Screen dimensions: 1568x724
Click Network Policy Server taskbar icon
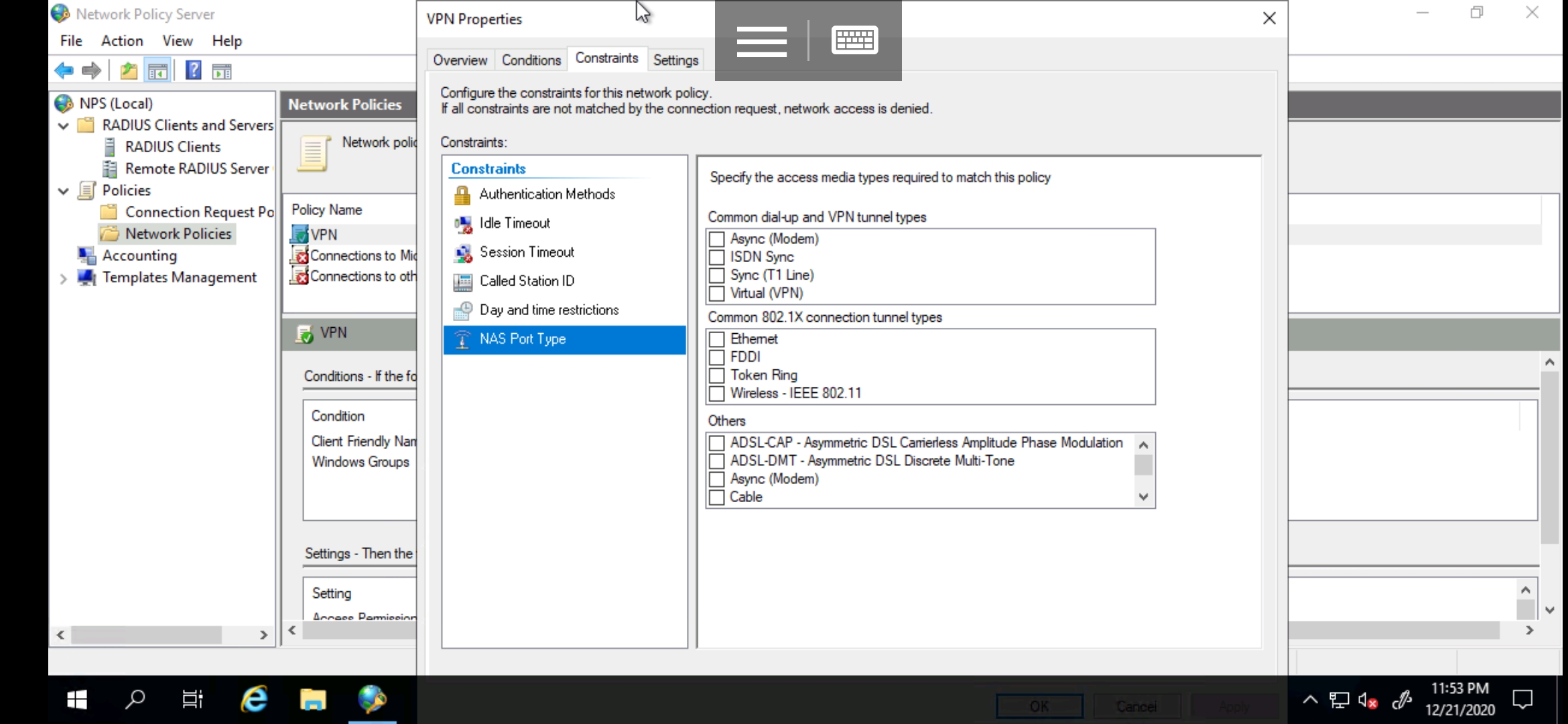click(372, 700)
